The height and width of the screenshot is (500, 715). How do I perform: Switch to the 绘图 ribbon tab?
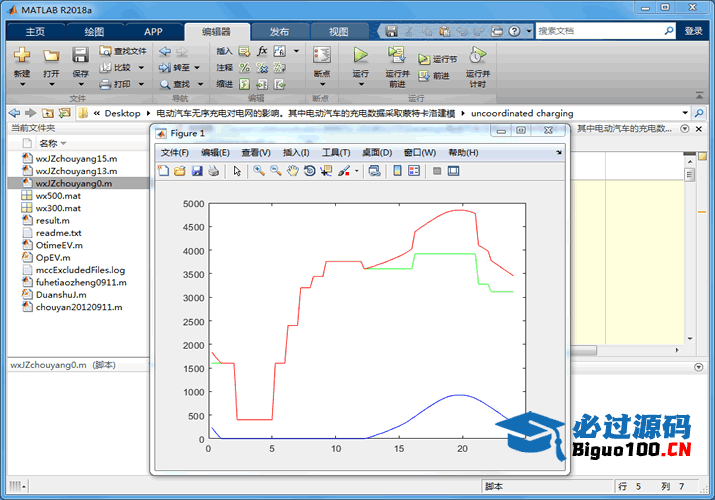[x=94, y=31]
